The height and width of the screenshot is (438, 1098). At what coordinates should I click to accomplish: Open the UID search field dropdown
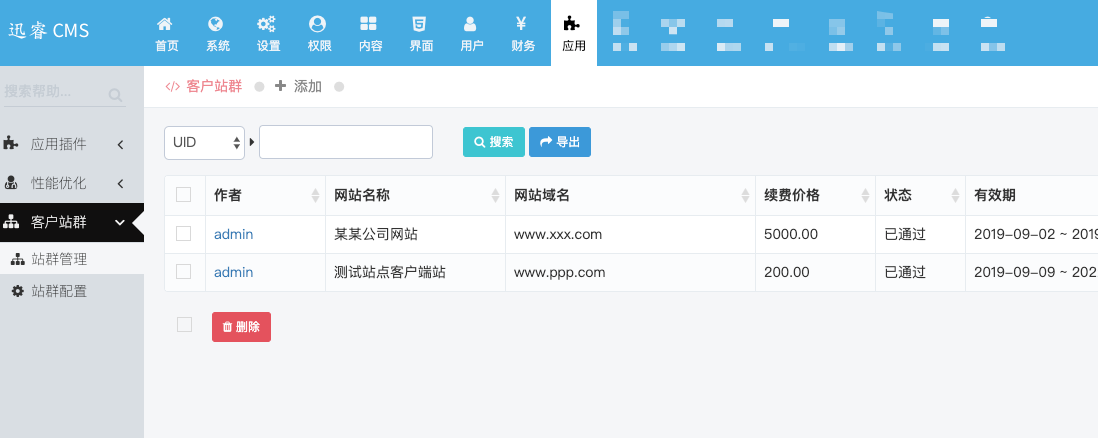tap(204, 142)
